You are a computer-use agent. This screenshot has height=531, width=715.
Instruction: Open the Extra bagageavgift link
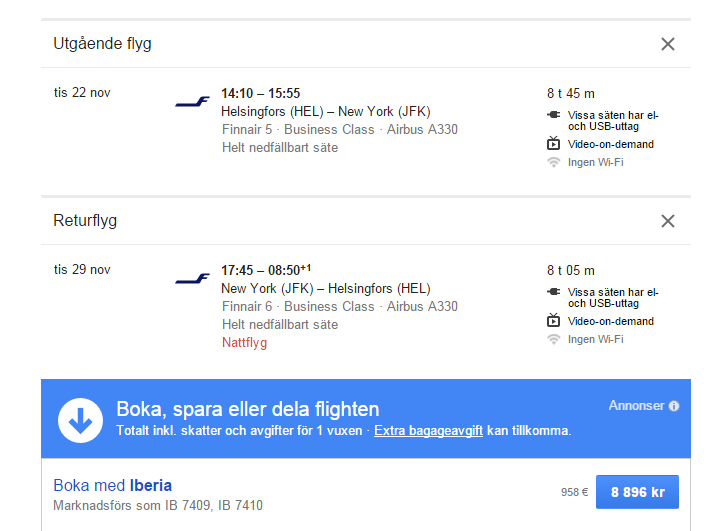click(428, 431)
